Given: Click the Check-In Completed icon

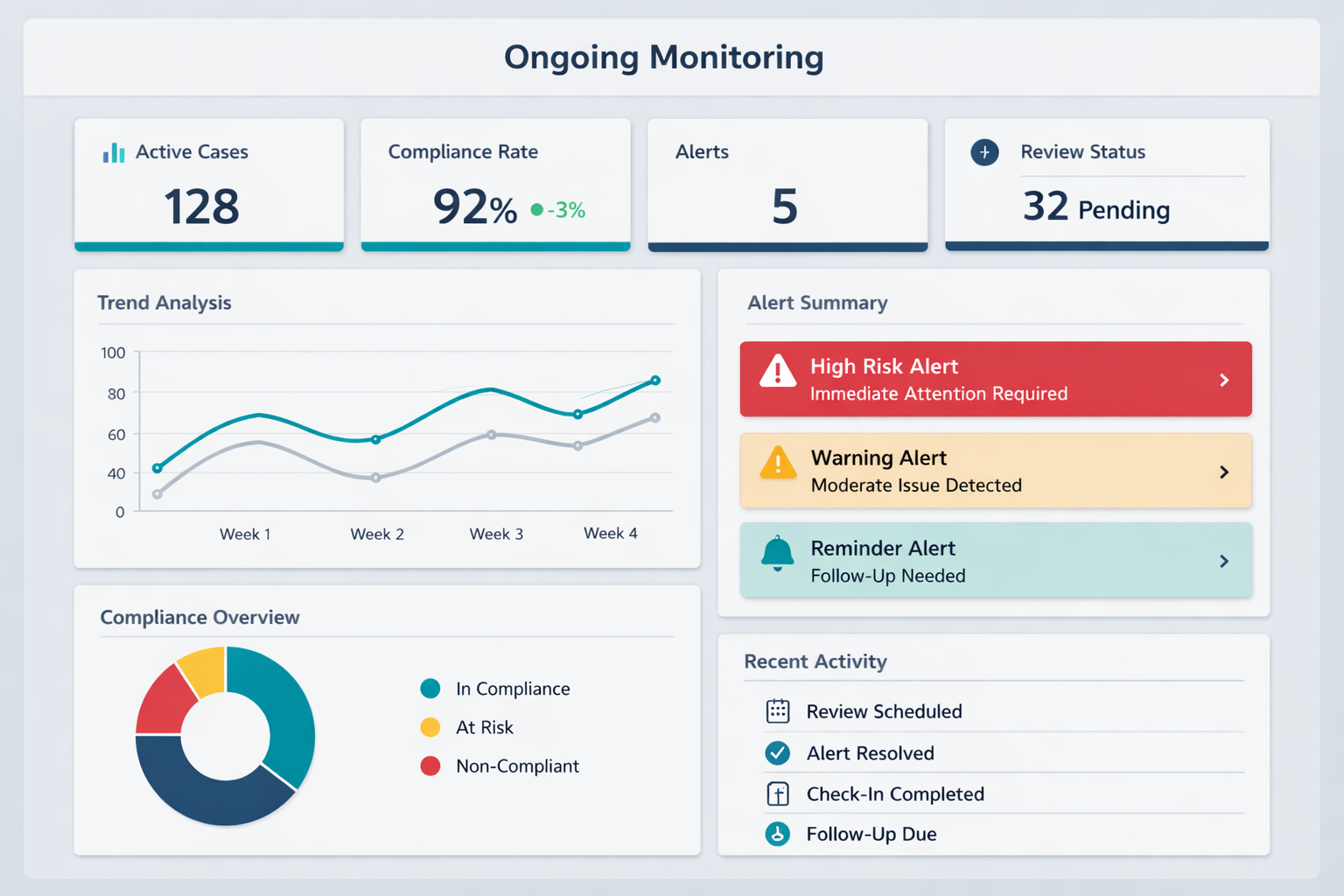Looking at the screenshot, I should click(x=778, y=794).
